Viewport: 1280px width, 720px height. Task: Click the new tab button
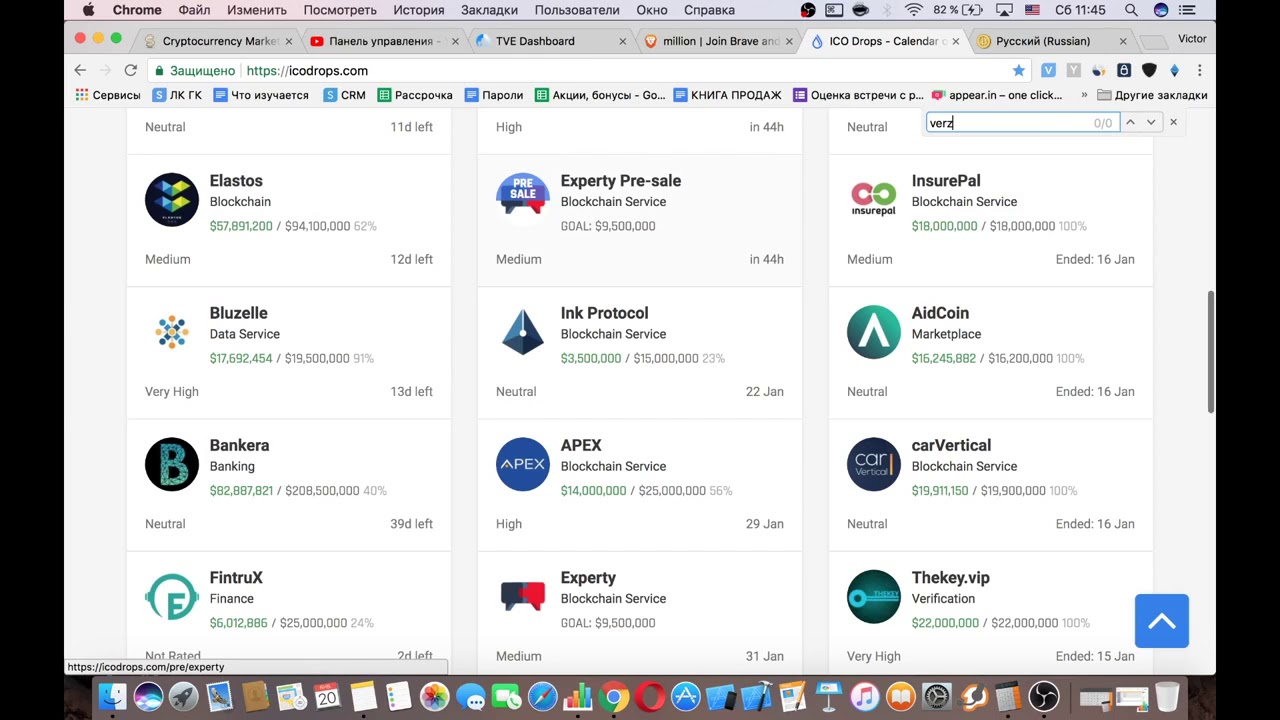coord(1153,42)
